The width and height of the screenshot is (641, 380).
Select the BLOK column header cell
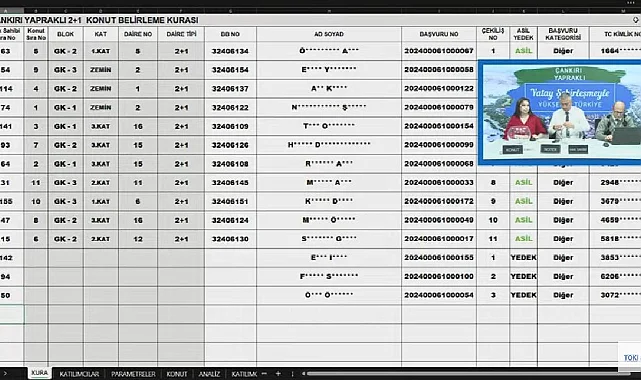65,34
